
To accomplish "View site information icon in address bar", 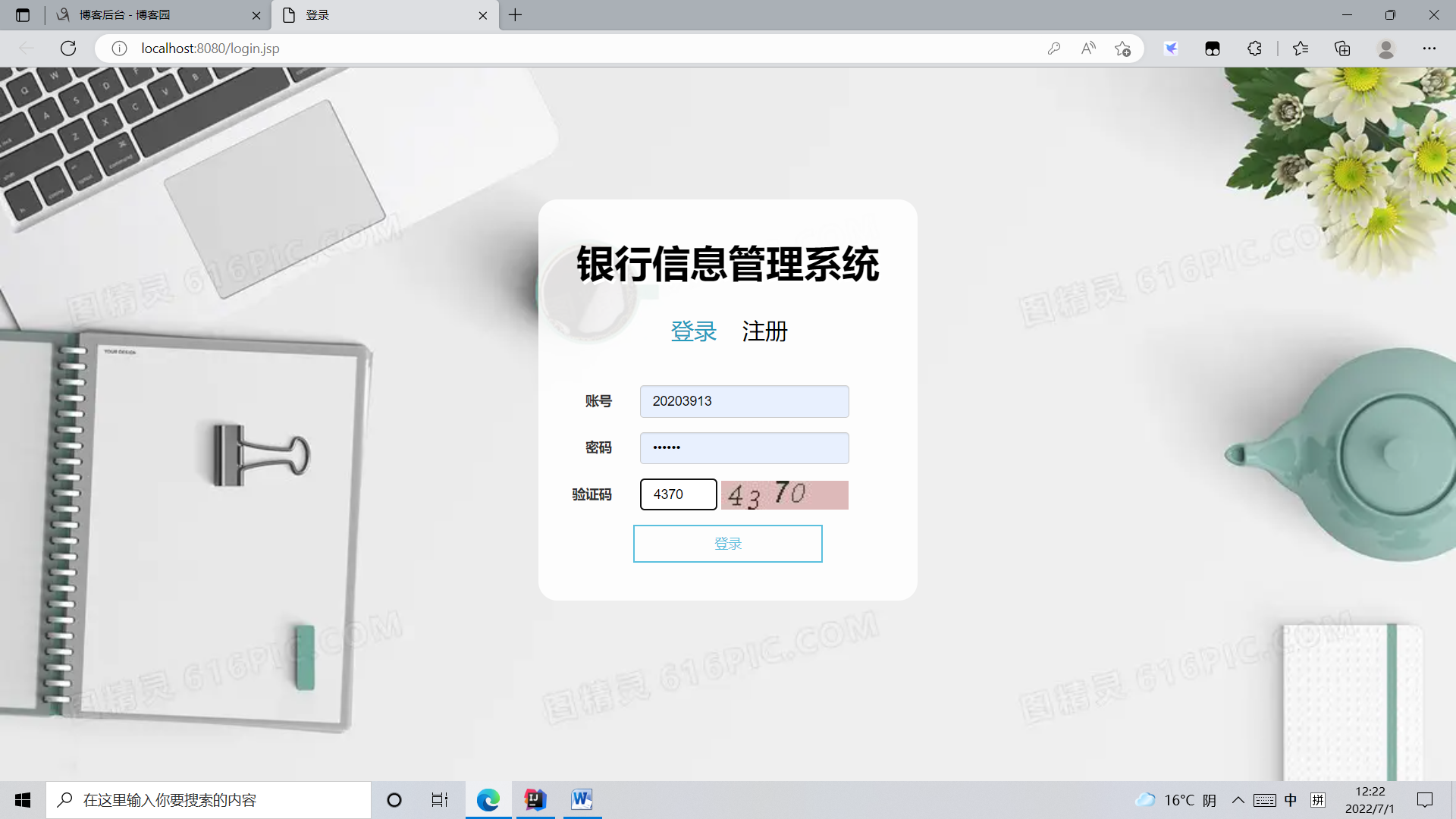I will click(x=119, y=49).
